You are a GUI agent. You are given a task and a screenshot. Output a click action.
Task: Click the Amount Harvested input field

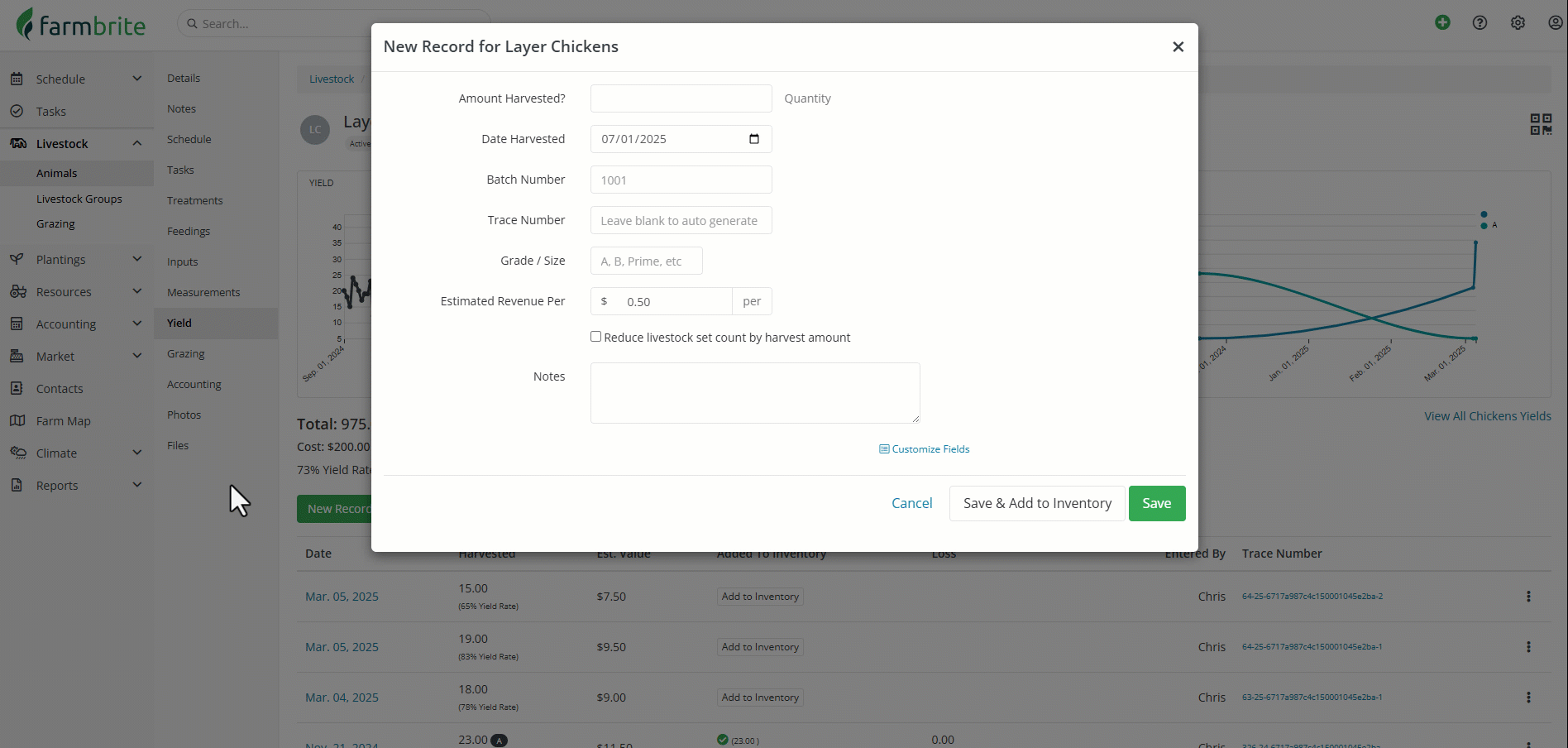coord(681,98)
